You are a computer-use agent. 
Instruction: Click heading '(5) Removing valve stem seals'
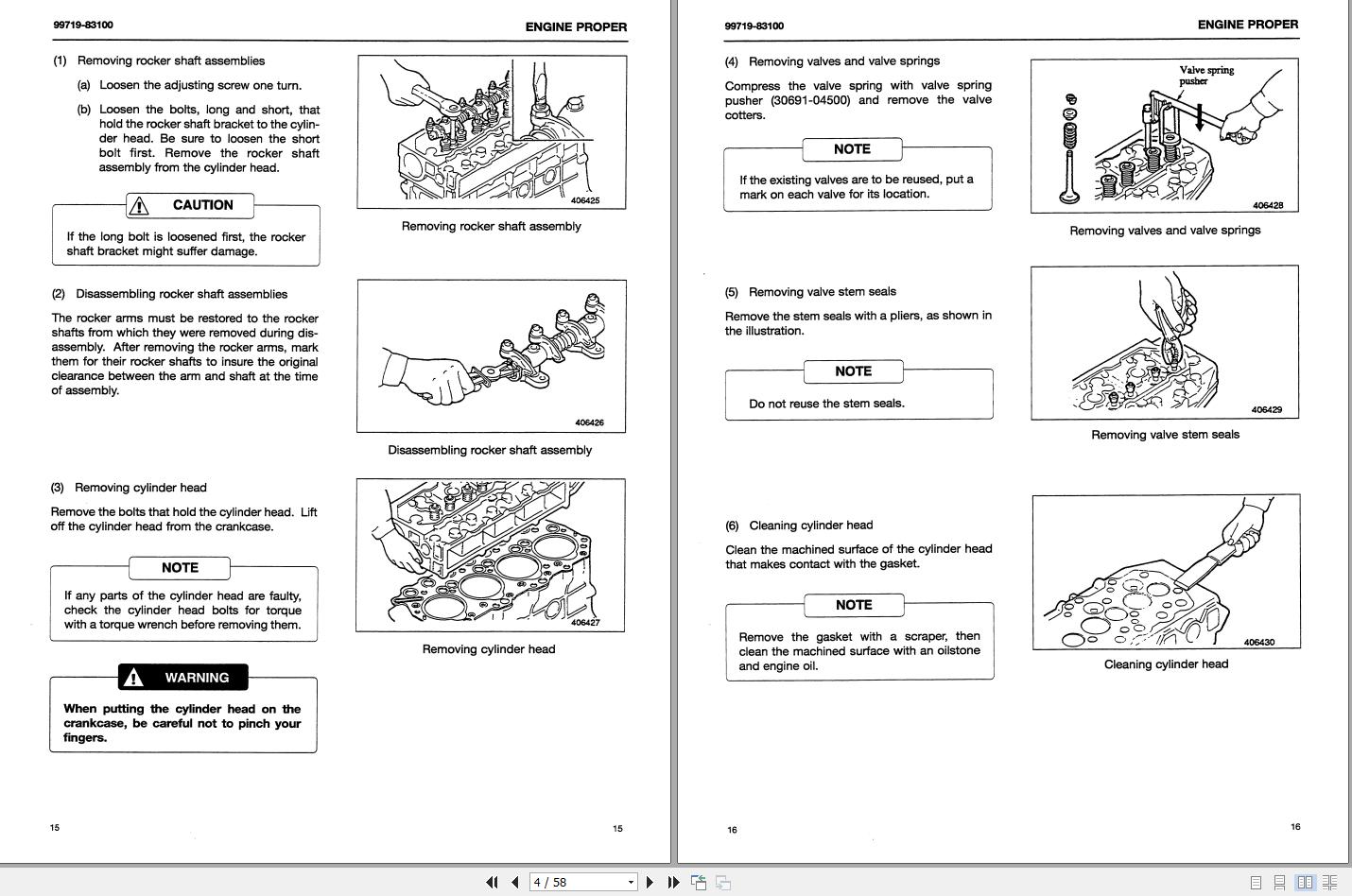pyautogui.click(x=810, y=292)
